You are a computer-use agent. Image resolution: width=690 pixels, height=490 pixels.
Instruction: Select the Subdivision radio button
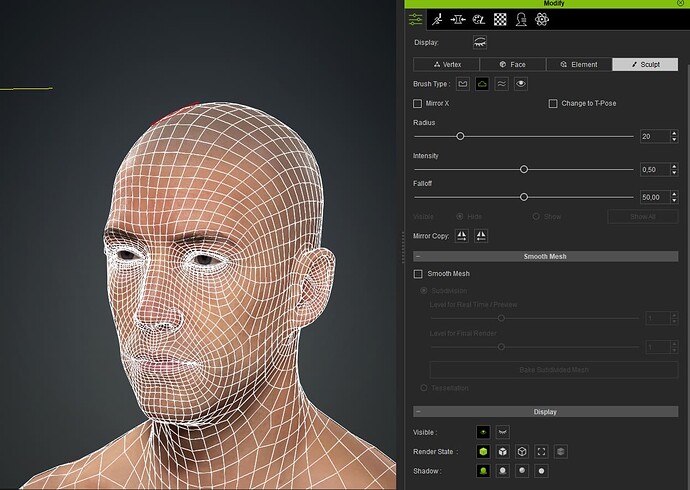[424, 291]
